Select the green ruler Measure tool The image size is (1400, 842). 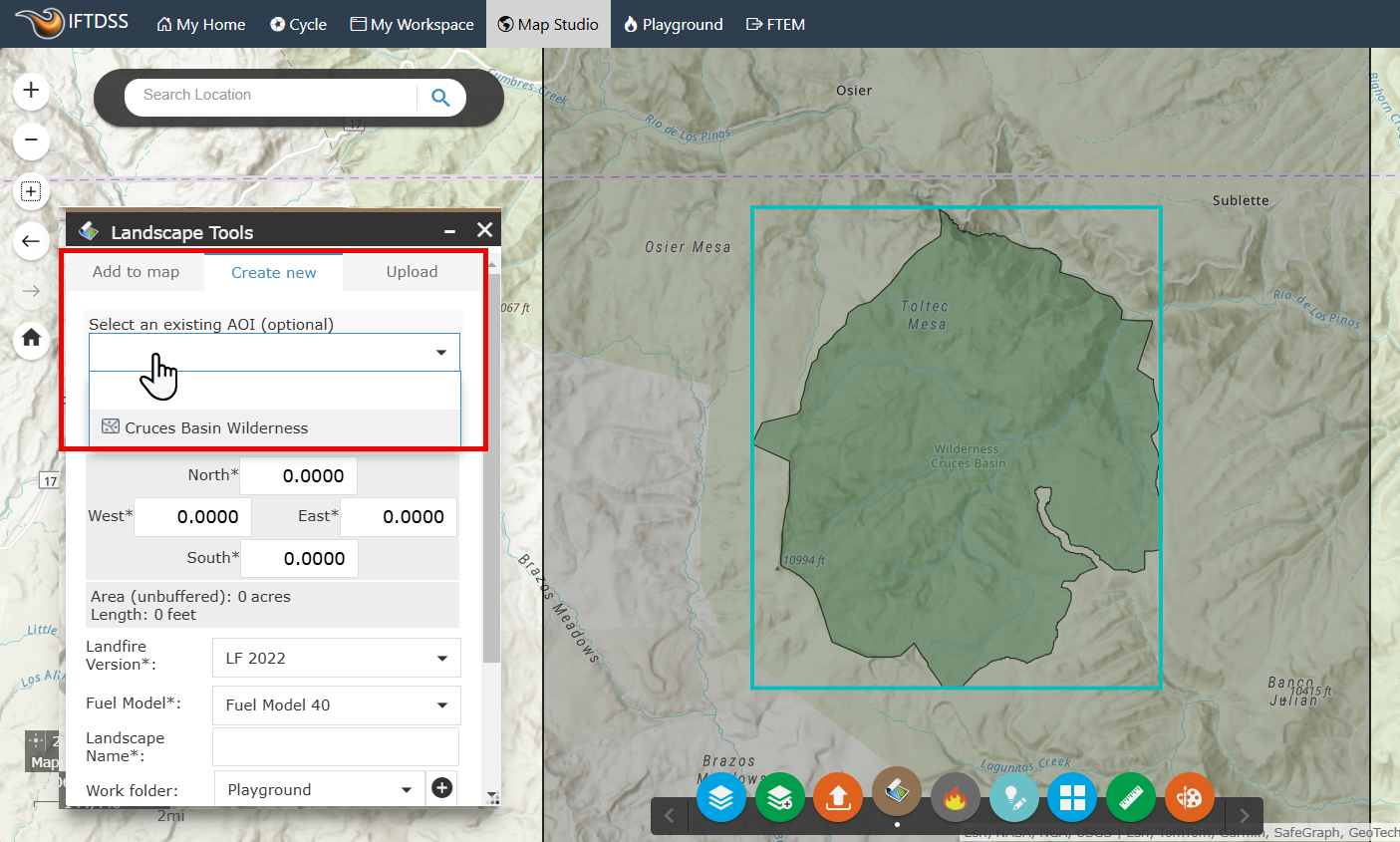click(1131, 797)
